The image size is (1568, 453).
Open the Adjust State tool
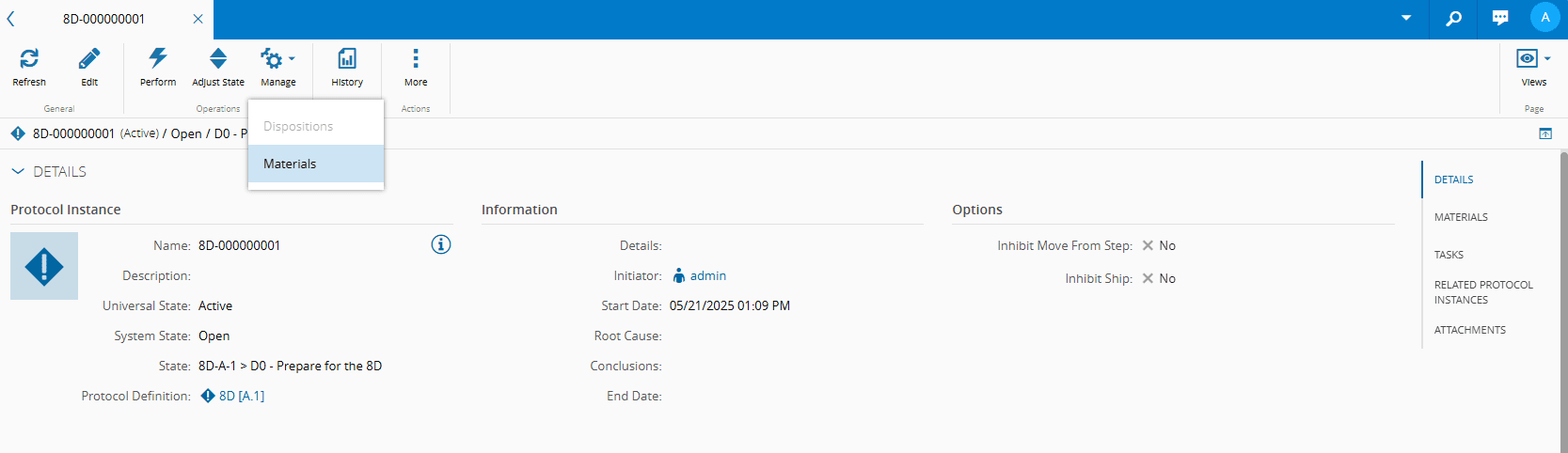(218, 59)
